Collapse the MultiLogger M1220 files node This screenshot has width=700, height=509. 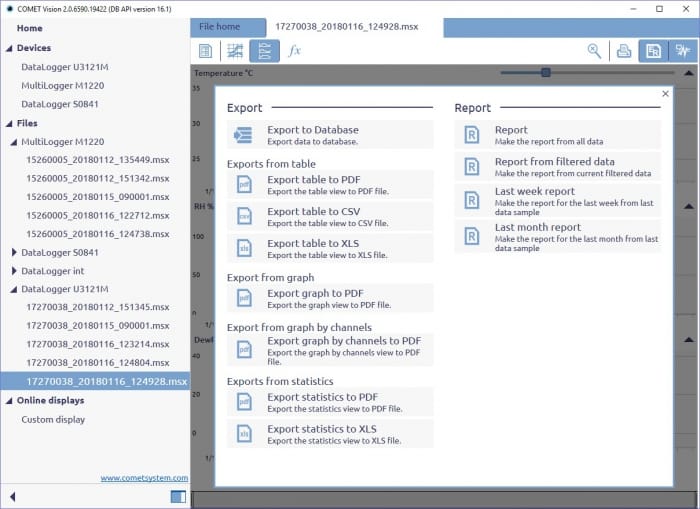[x=14, y=142]
